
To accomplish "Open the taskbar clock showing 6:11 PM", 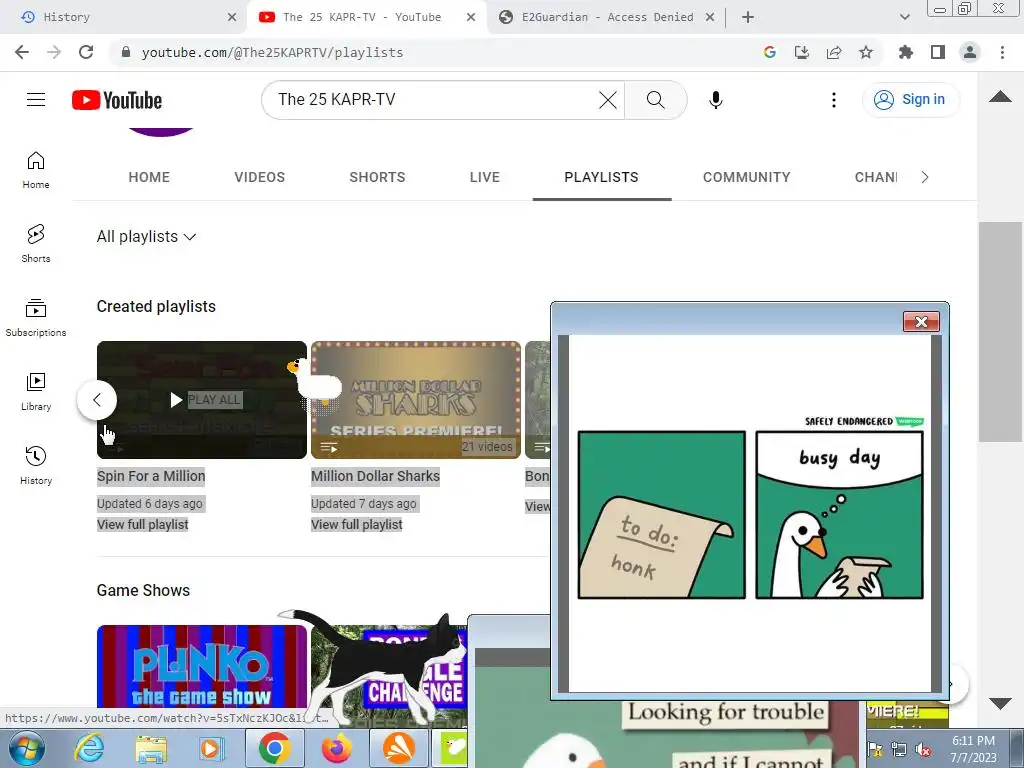I will pos(972,749).
